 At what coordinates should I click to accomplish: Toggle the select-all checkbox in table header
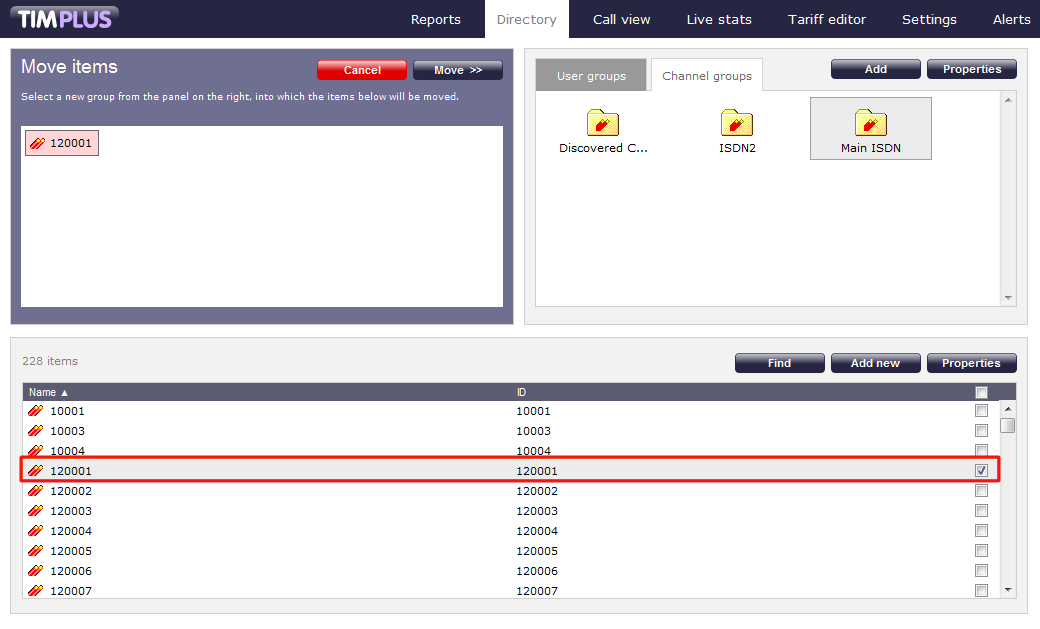[x=981, y=392]
